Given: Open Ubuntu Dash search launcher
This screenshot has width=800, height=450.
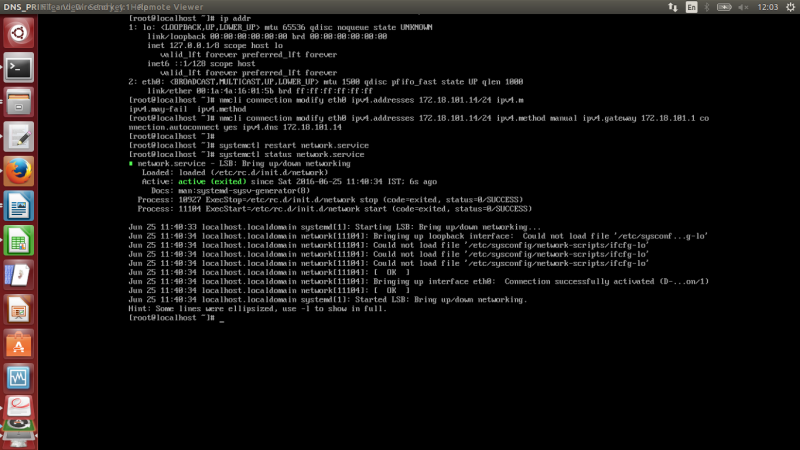Looking at the screenshot, I should coord(19,33).
